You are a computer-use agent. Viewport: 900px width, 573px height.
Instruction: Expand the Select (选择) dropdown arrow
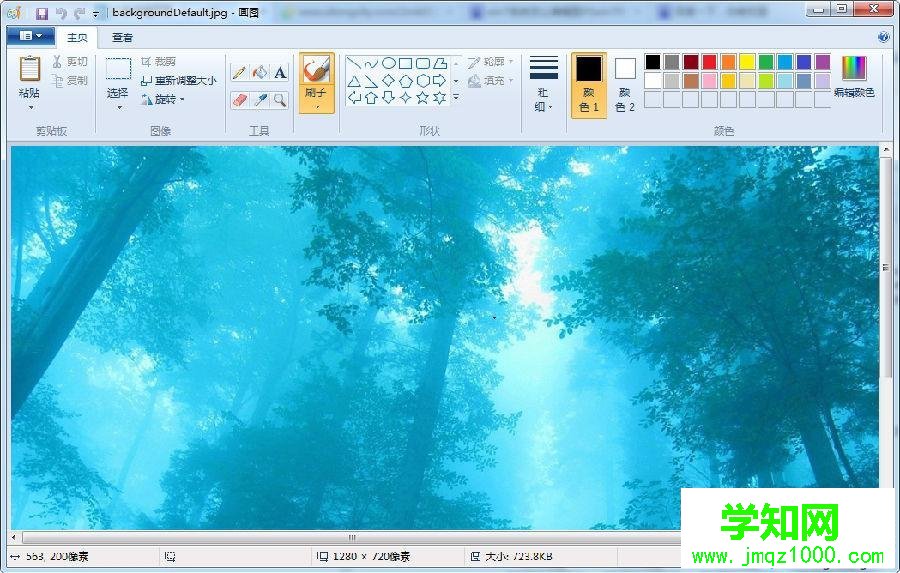119,107
